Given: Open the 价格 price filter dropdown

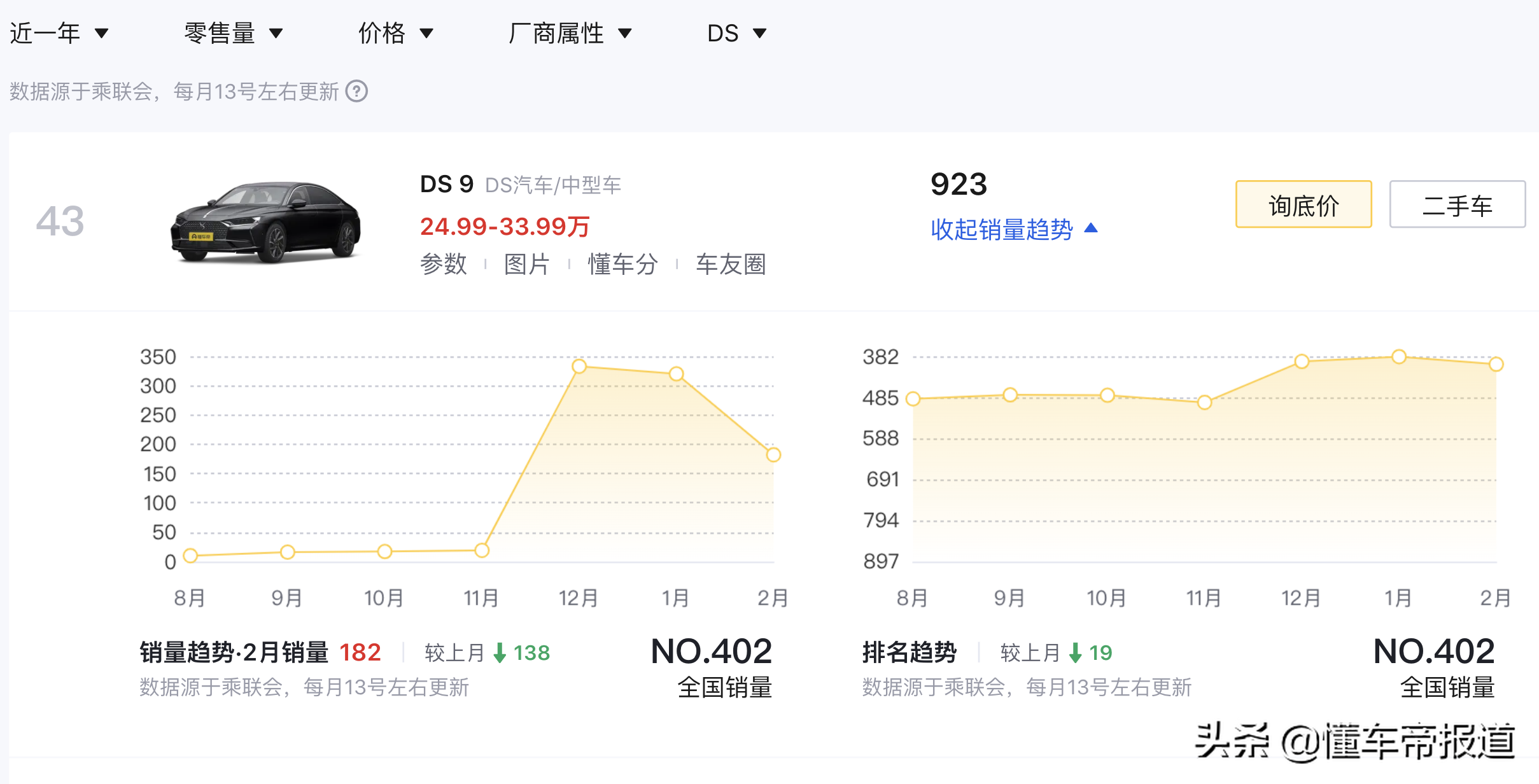Looking at the screenshot, I should point(395,33).
